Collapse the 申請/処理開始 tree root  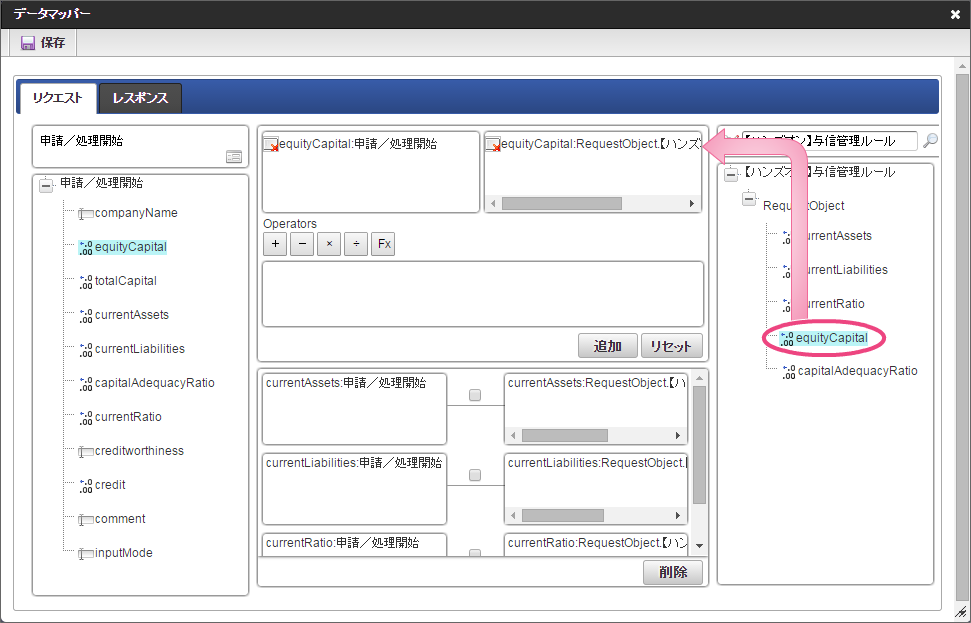(x=46, y=185)
